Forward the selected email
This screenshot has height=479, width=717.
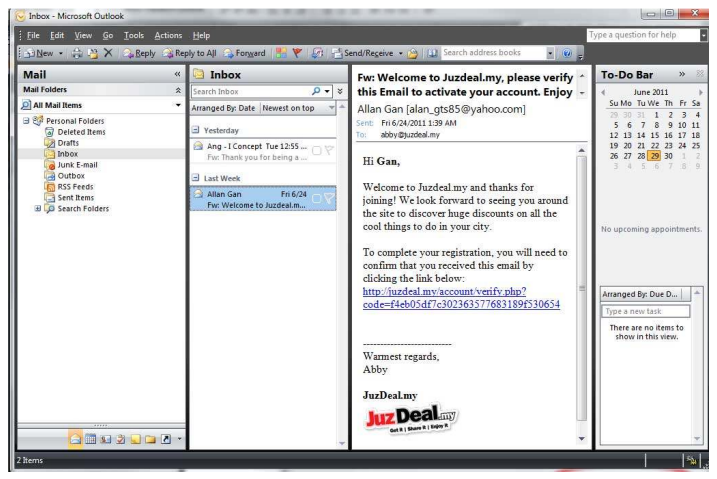click(x=244, y=53)
